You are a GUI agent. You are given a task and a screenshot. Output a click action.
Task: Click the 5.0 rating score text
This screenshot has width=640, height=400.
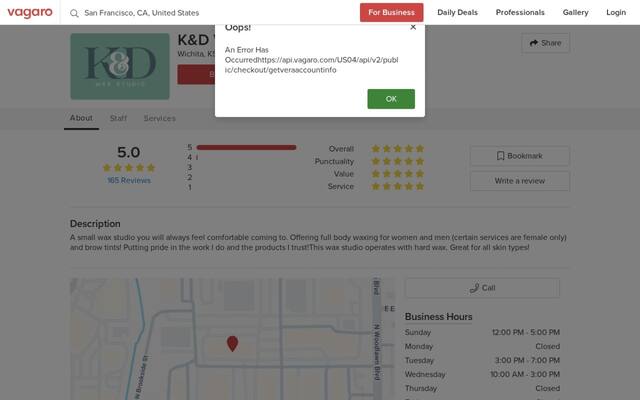[129, 152]
